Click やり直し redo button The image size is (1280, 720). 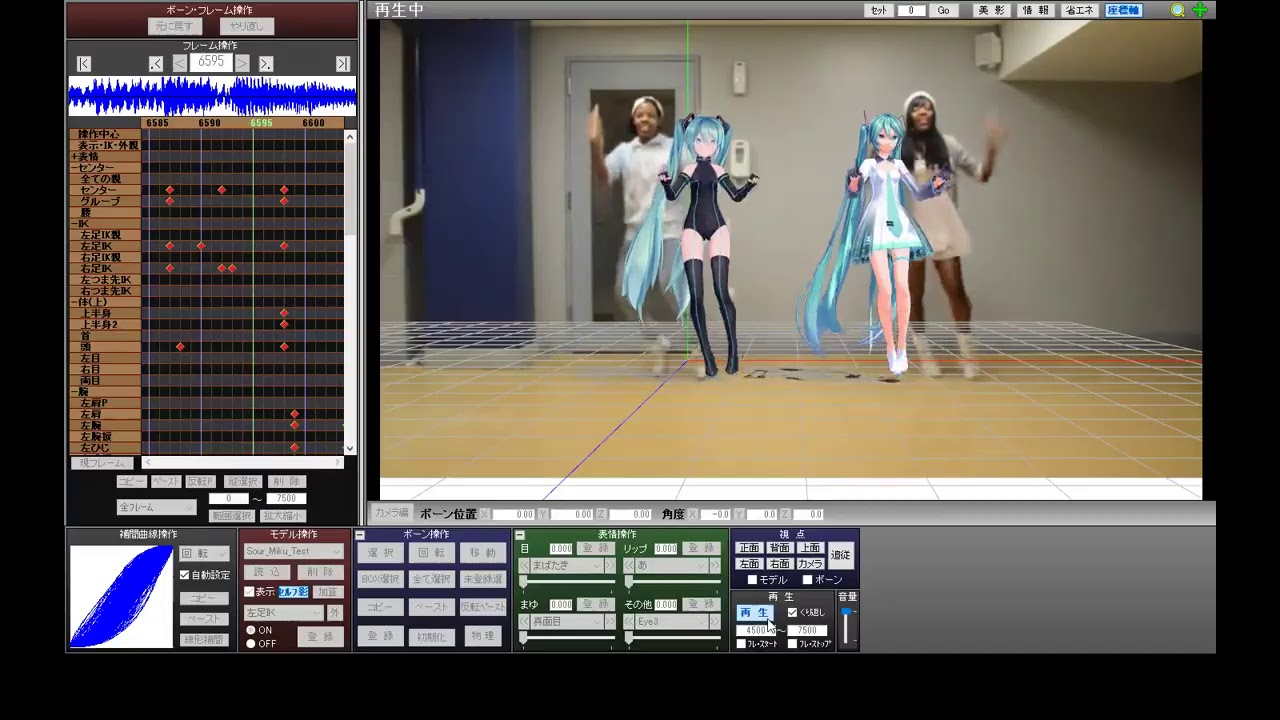point(247,26)
